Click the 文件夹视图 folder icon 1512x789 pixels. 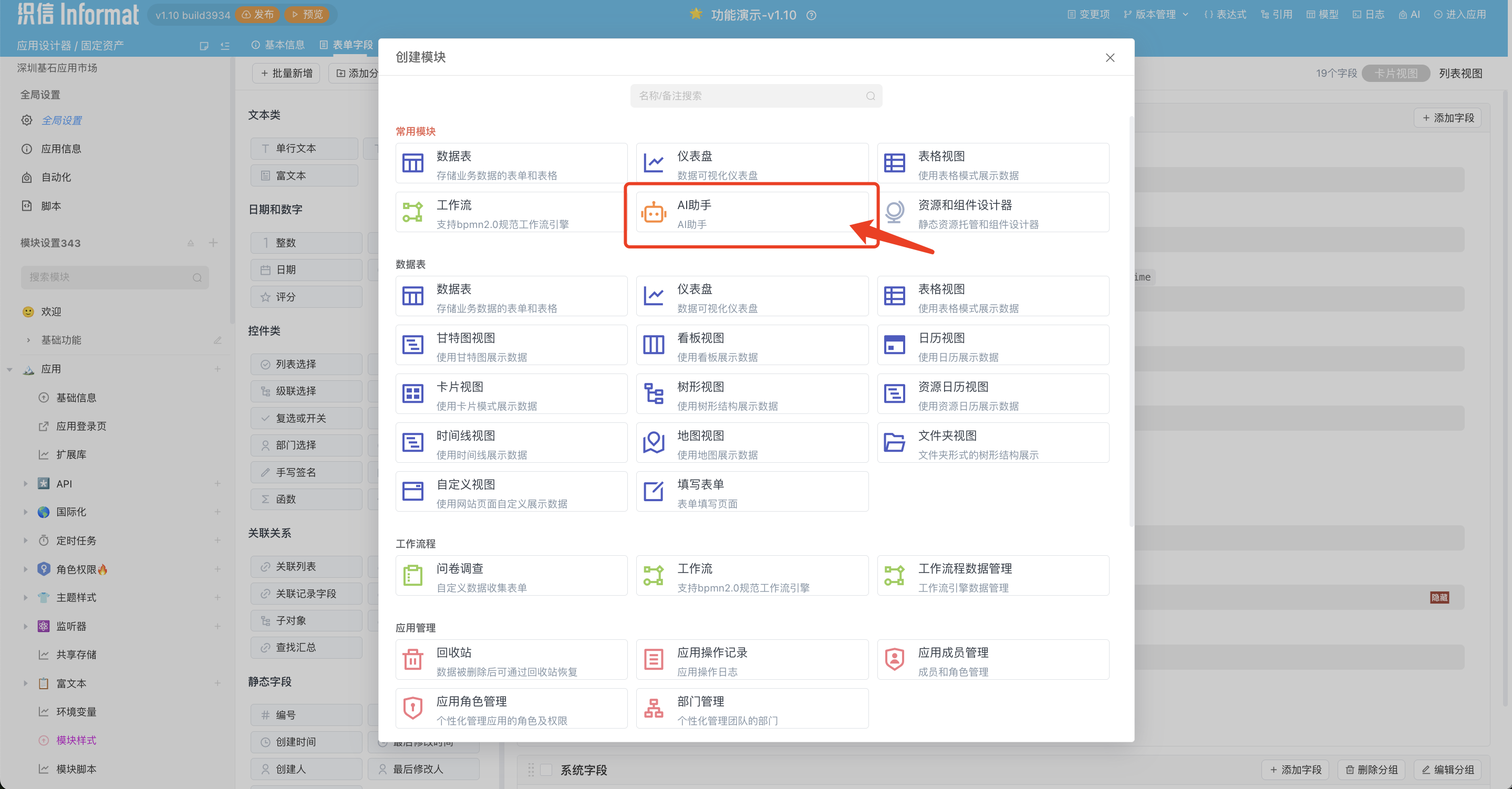click(894, 443)
